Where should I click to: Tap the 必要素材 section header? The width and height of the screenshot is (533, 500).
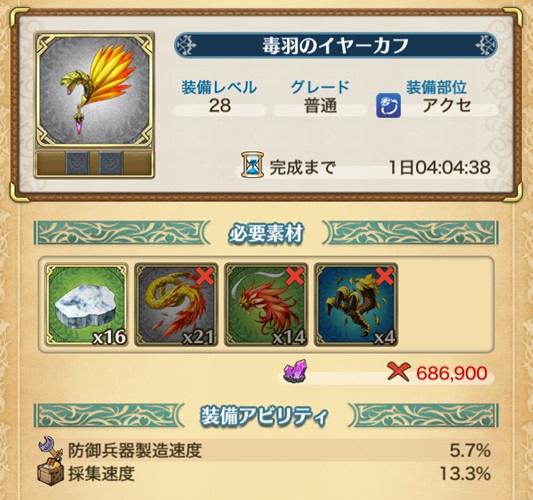pos(266,233)
